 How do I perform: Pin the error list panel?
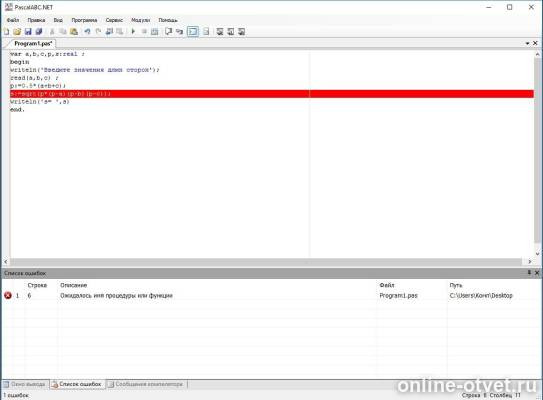(529, 273)
